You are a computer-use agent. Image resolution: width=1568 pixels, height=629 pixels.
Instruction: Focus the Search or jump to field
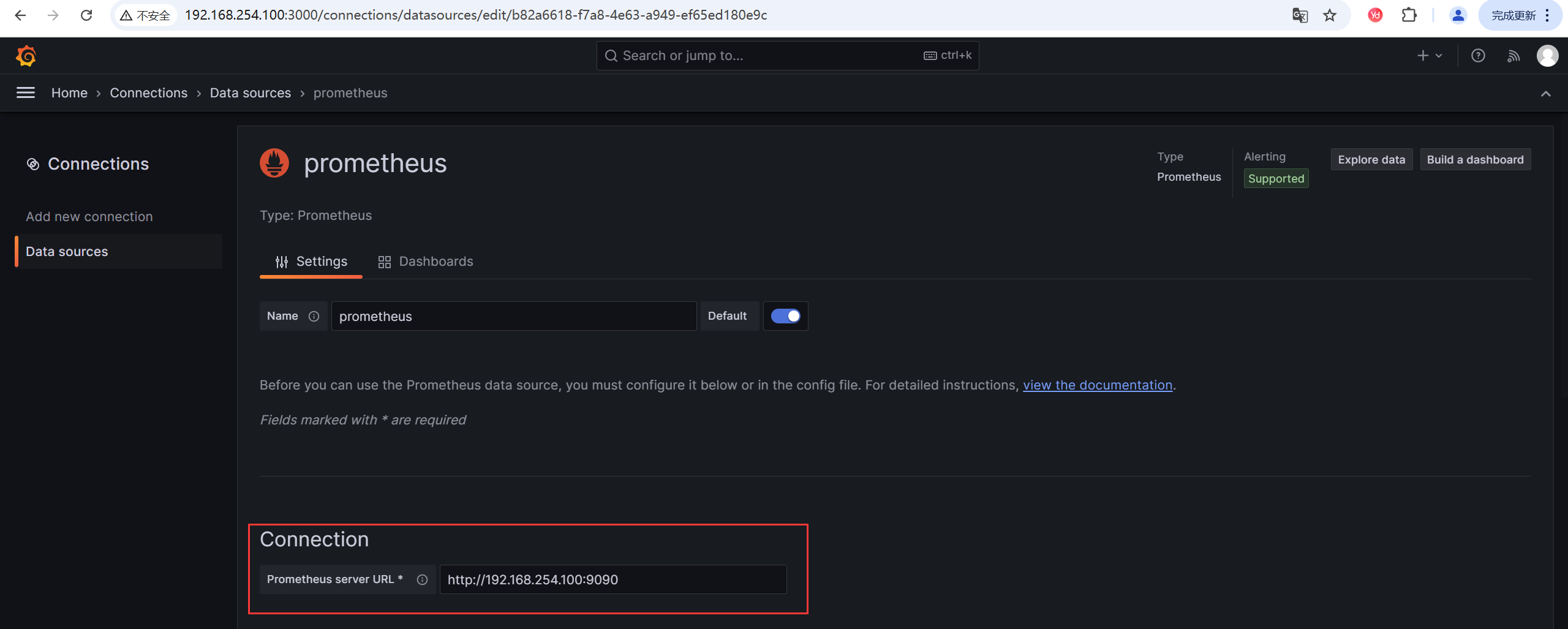788,56
